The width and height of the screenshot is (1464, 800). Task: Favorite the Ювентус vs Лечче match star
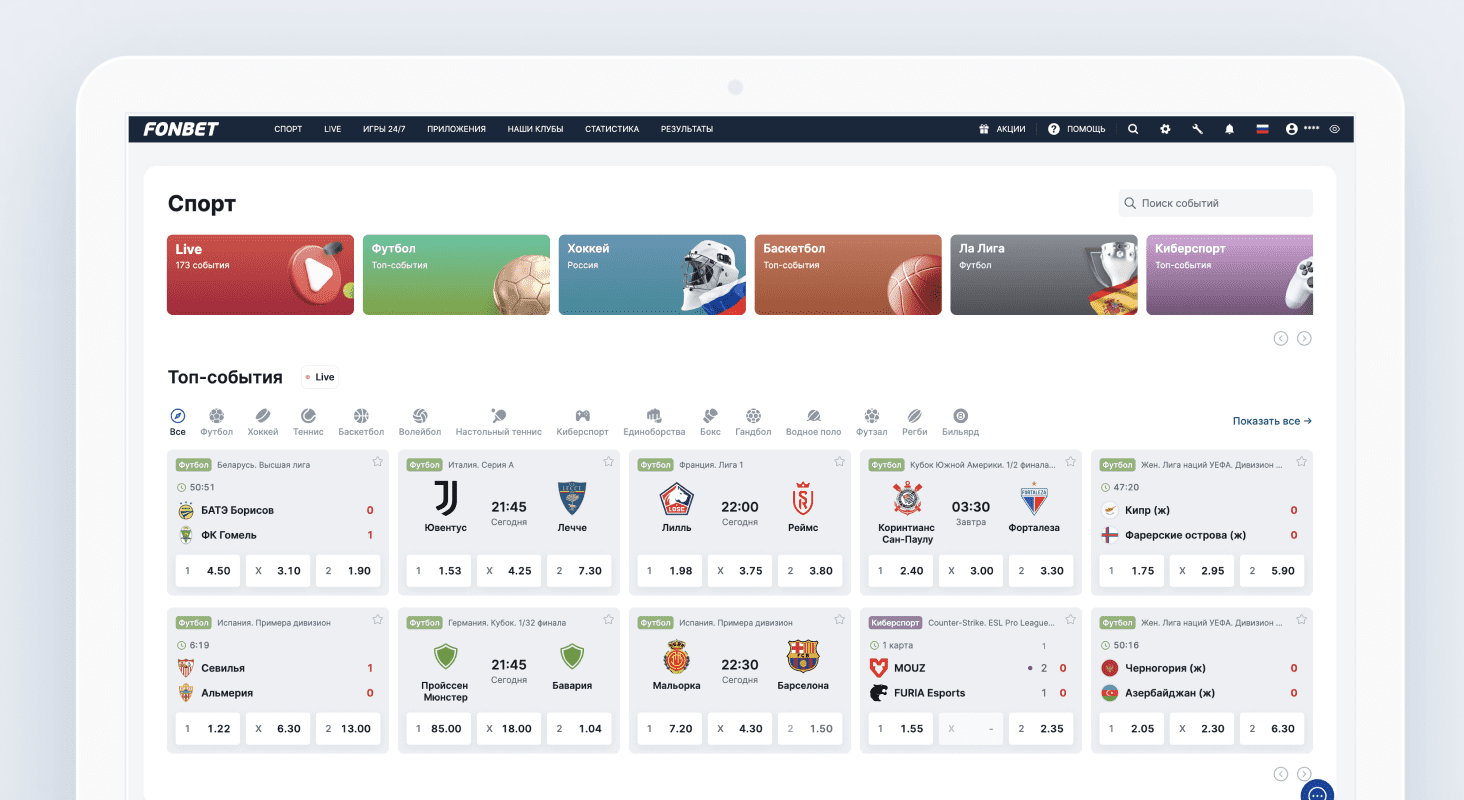[x=608, y=462]
